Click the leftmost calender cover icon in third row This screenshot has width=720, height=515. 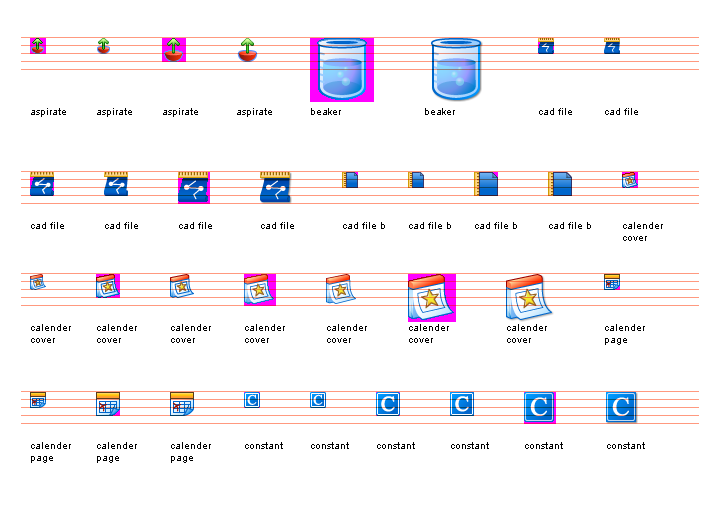click(38, 282)
